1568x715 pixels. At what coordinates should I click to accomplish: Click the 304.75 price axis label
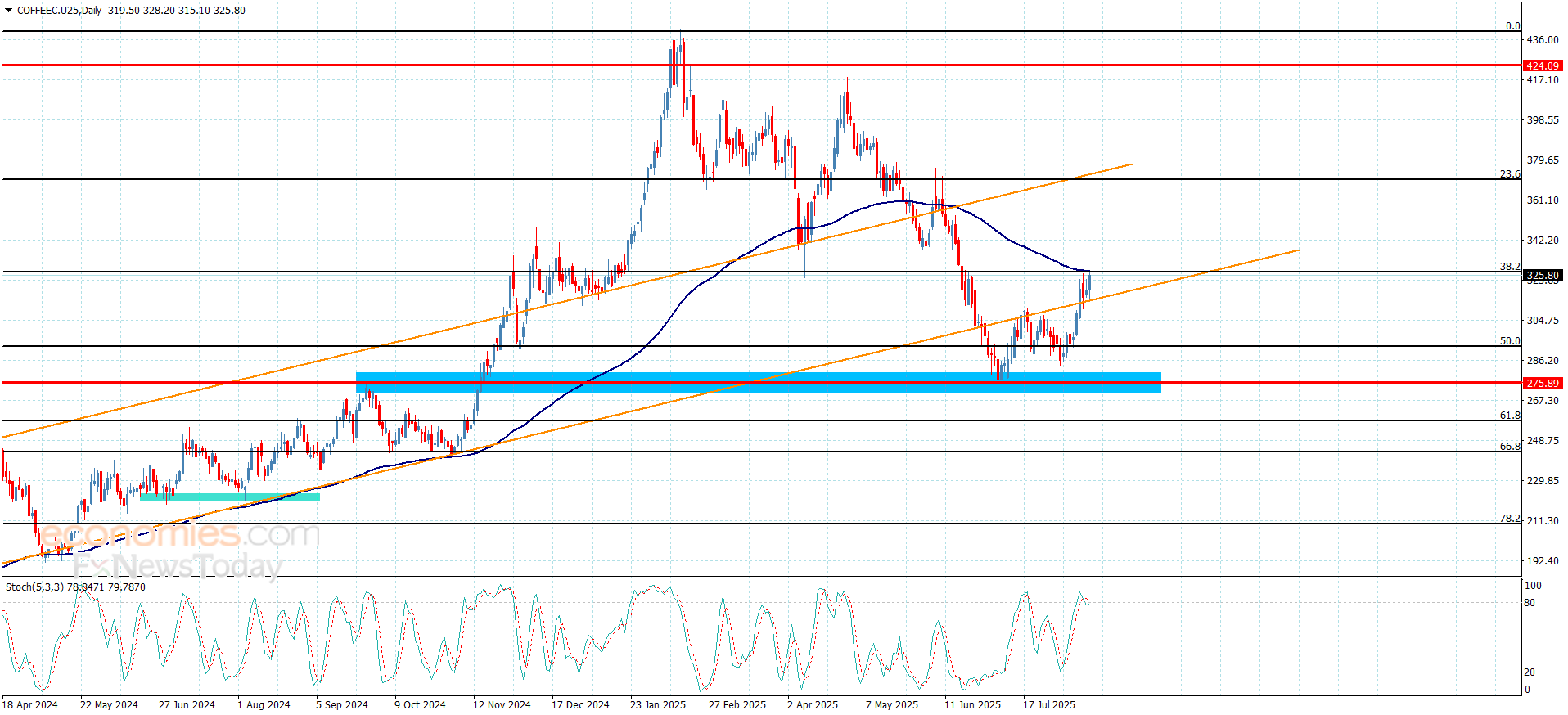[1543, 321]
